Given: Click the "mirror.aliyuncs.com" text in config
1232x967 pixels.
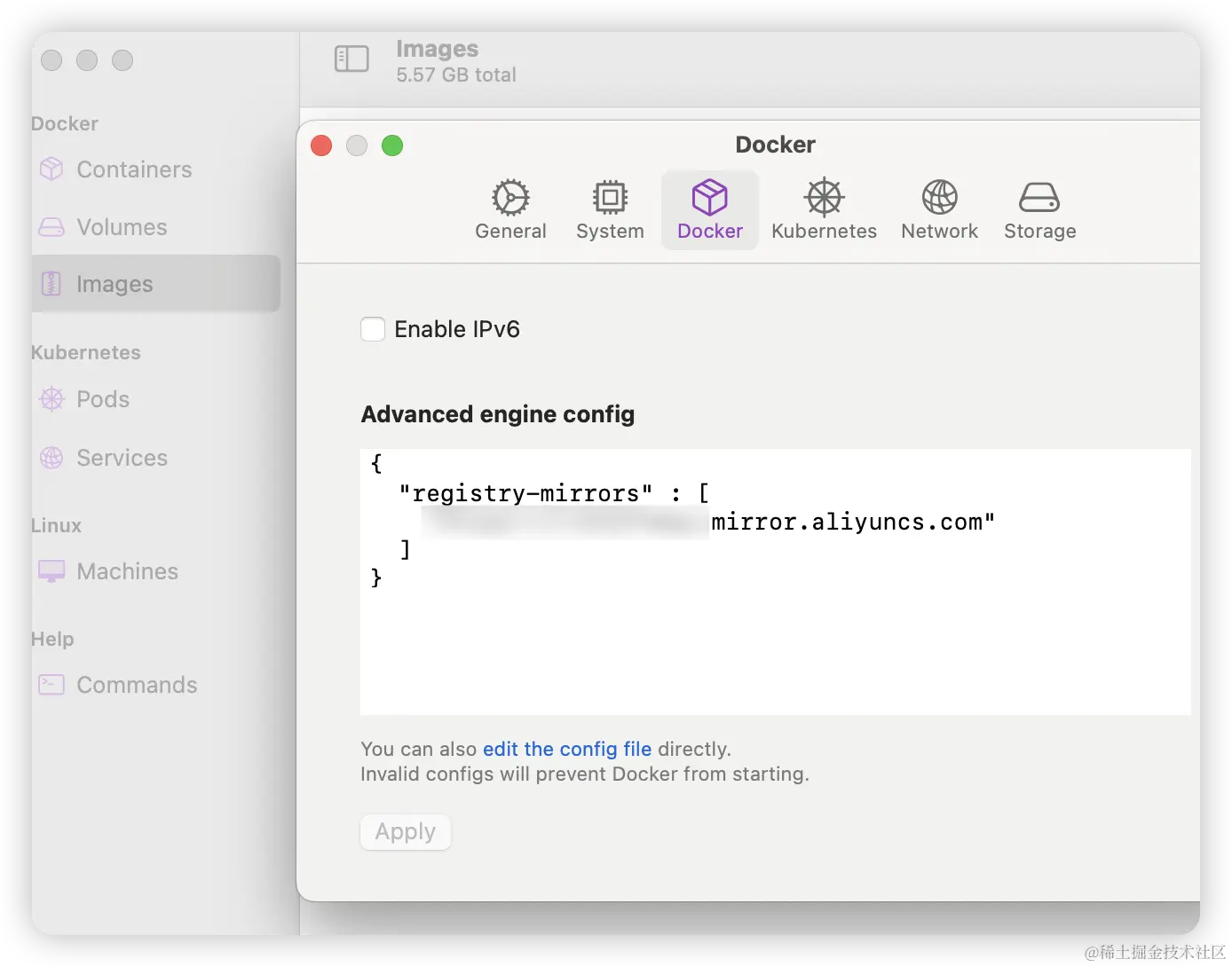Looking at the screenshot, I should point(853,522).
